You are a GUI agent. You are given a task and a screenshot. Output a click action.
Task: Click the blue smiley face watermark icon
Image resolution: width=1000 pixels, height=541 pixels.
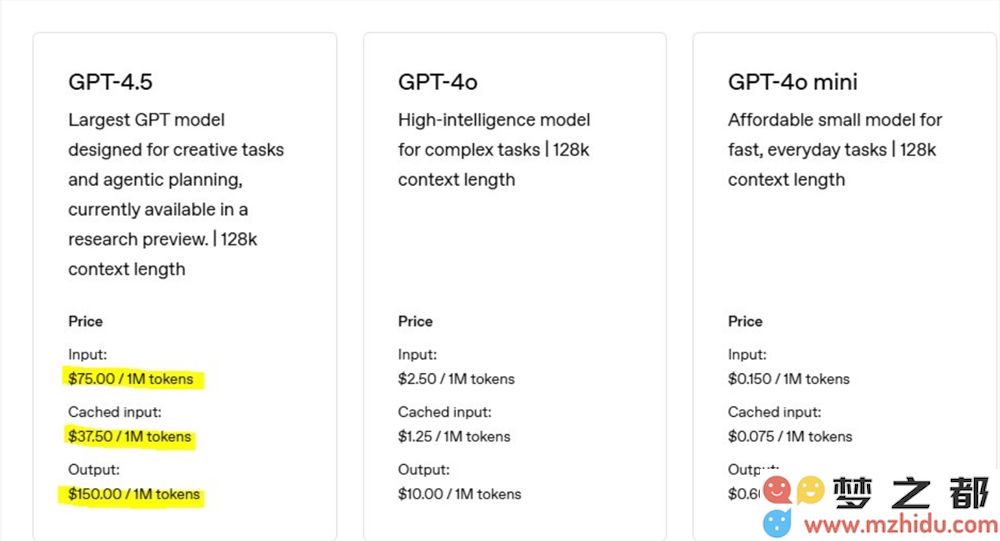[x=777, y=523]
